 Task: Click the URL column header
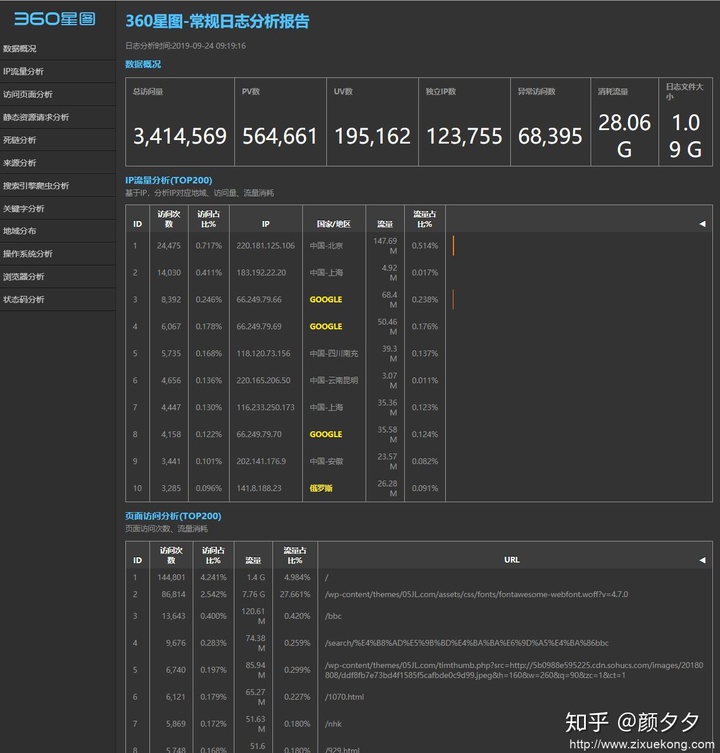point(512,560)
